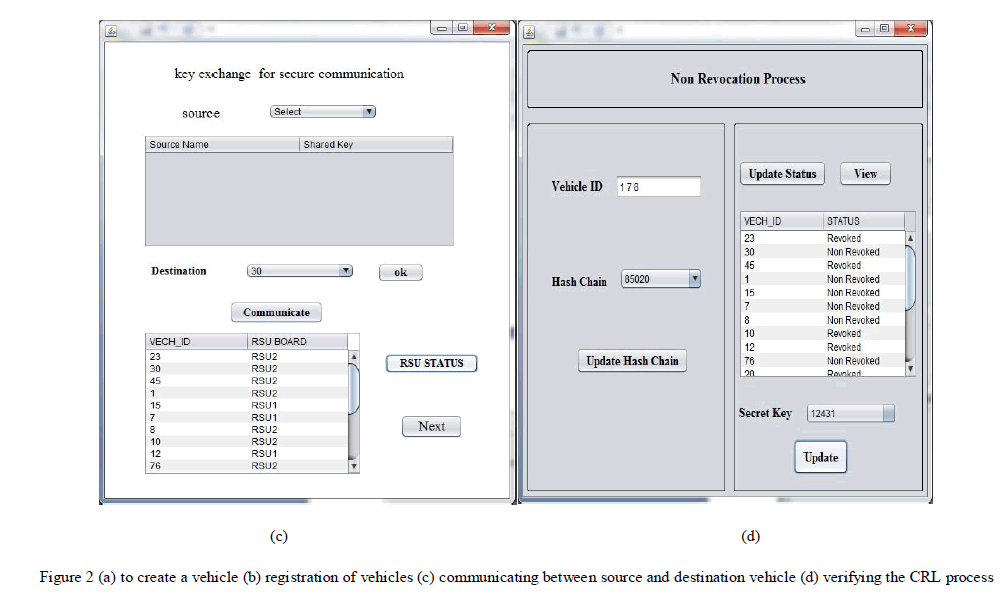Viewport: 1006px width, 602px height.
Task: Focus the Vehicle ID text field
Action: [658, 187]
